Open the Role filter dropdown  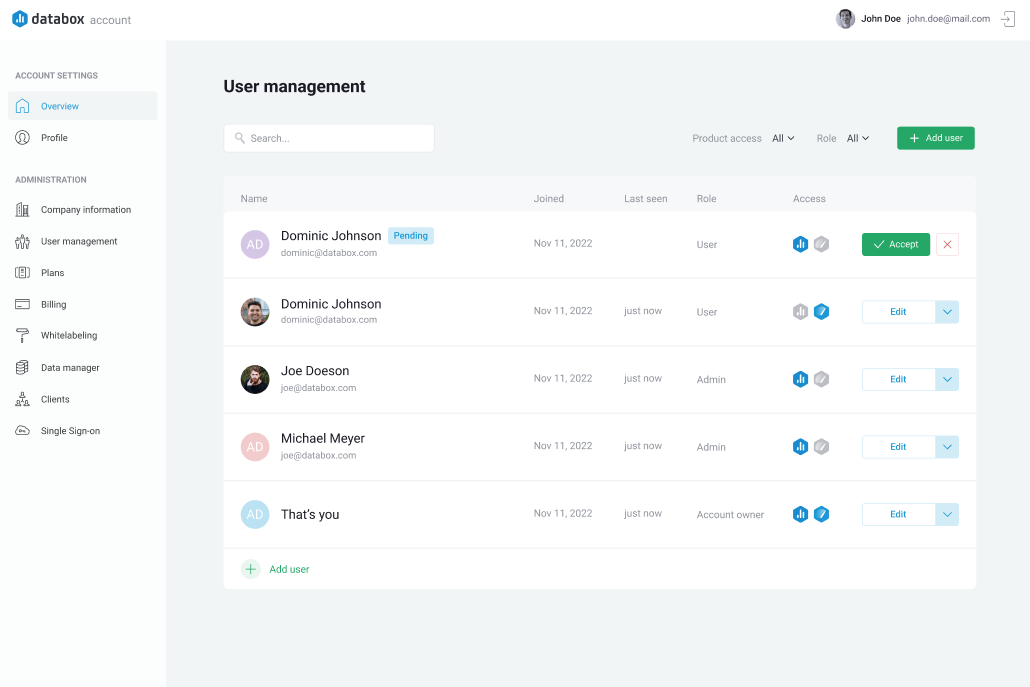click(857, 138)
